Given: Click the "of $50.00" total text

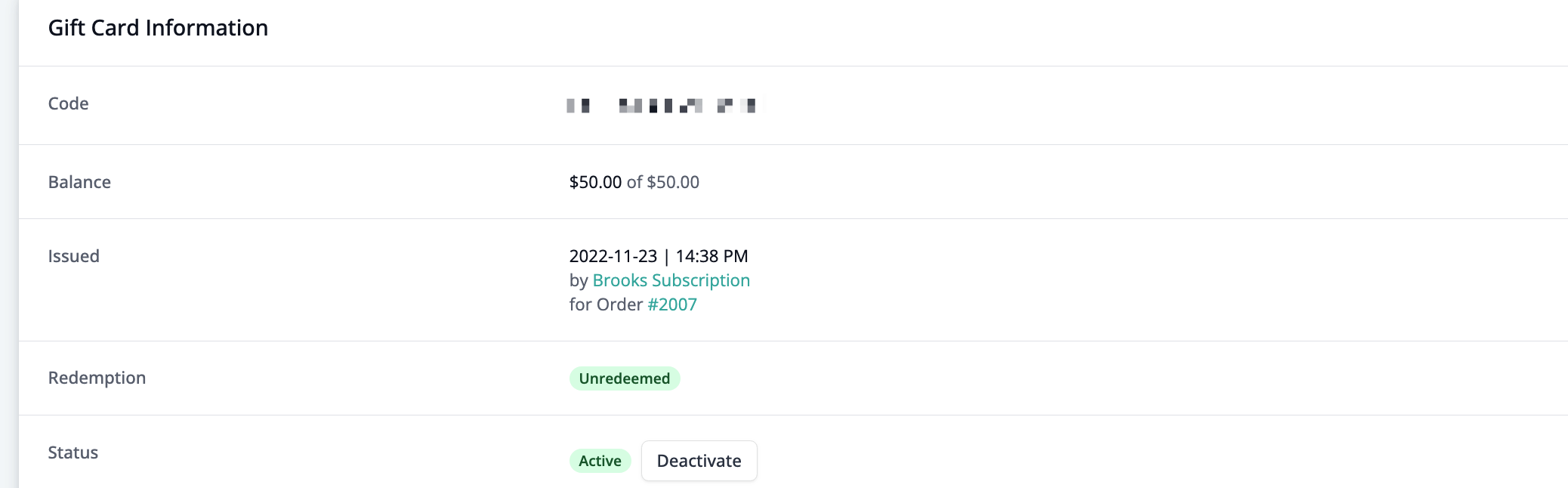Looking at the screenshot, I should point(663,182).
